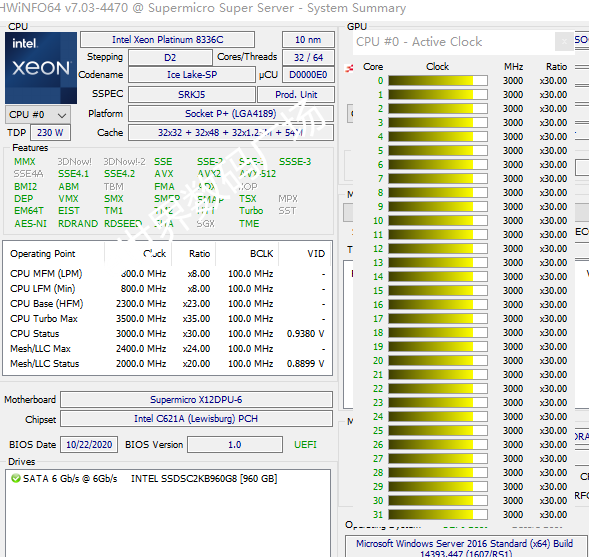Click core 0 clock bar
This screenshot has width=589, height=557.
[x=438, y=80]
